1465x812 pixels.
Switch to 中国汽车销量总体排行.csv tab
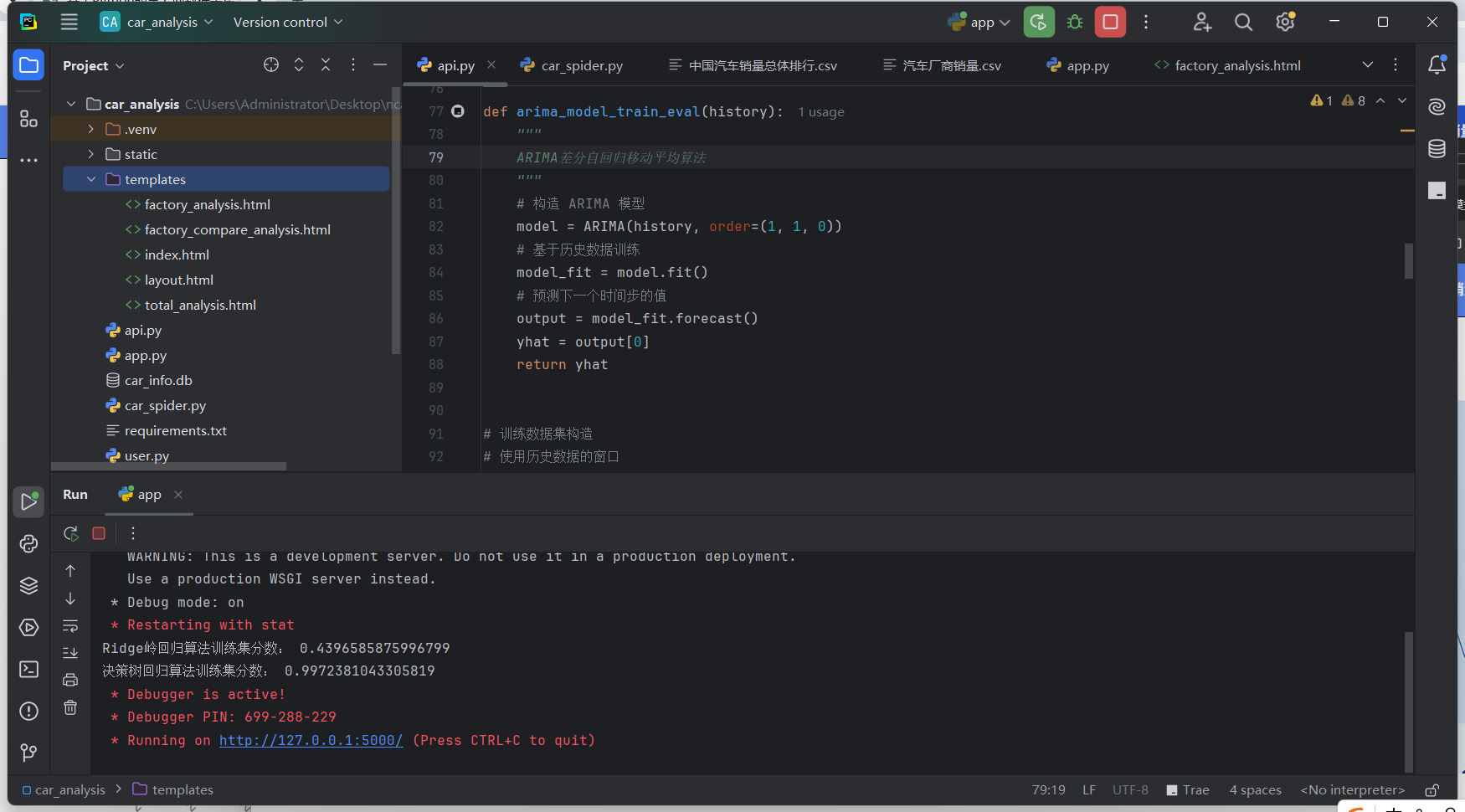[753, 65]
